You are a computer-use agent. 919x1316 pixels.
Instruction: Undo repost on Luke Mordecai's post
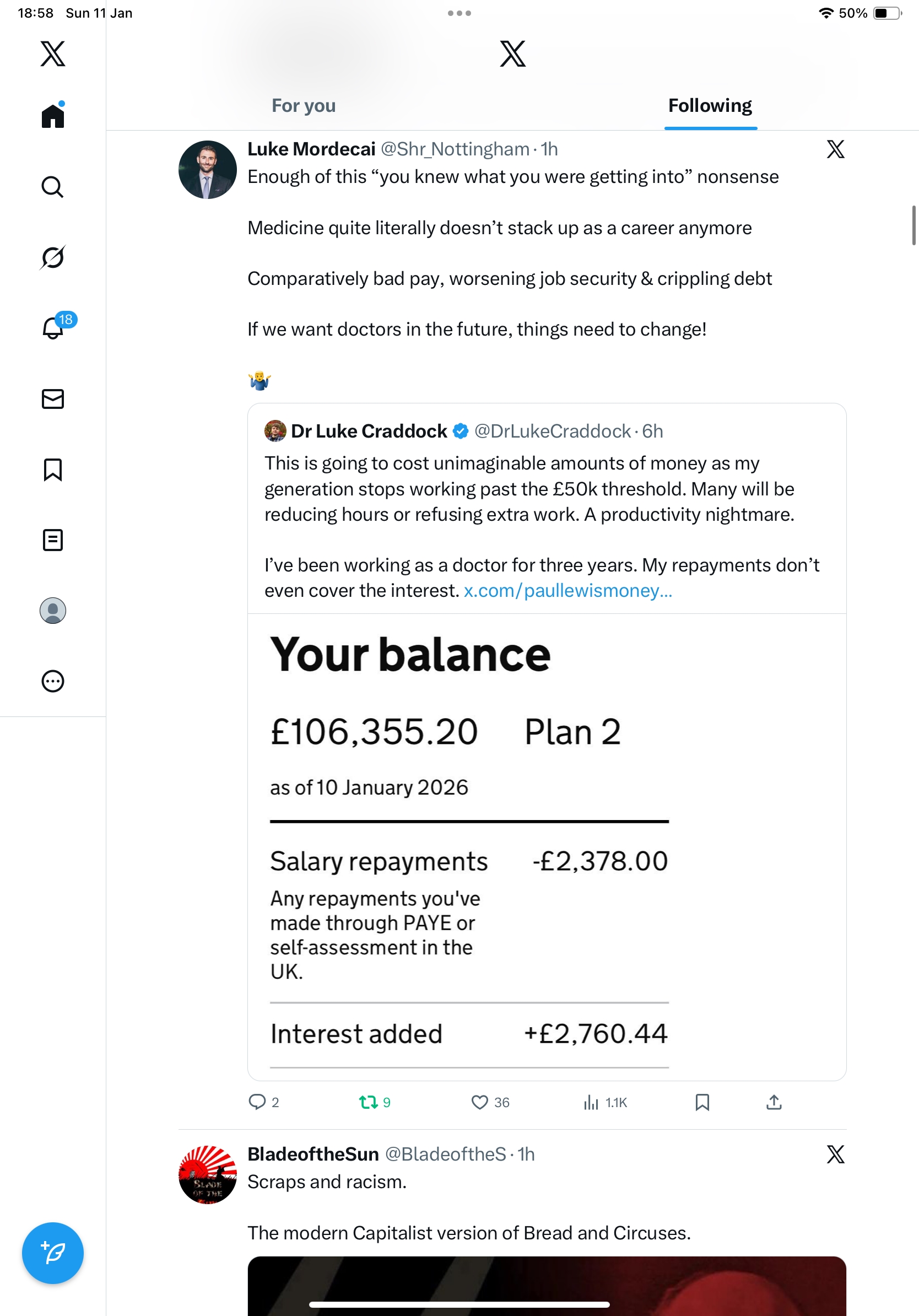click(x=369, y=1102)
